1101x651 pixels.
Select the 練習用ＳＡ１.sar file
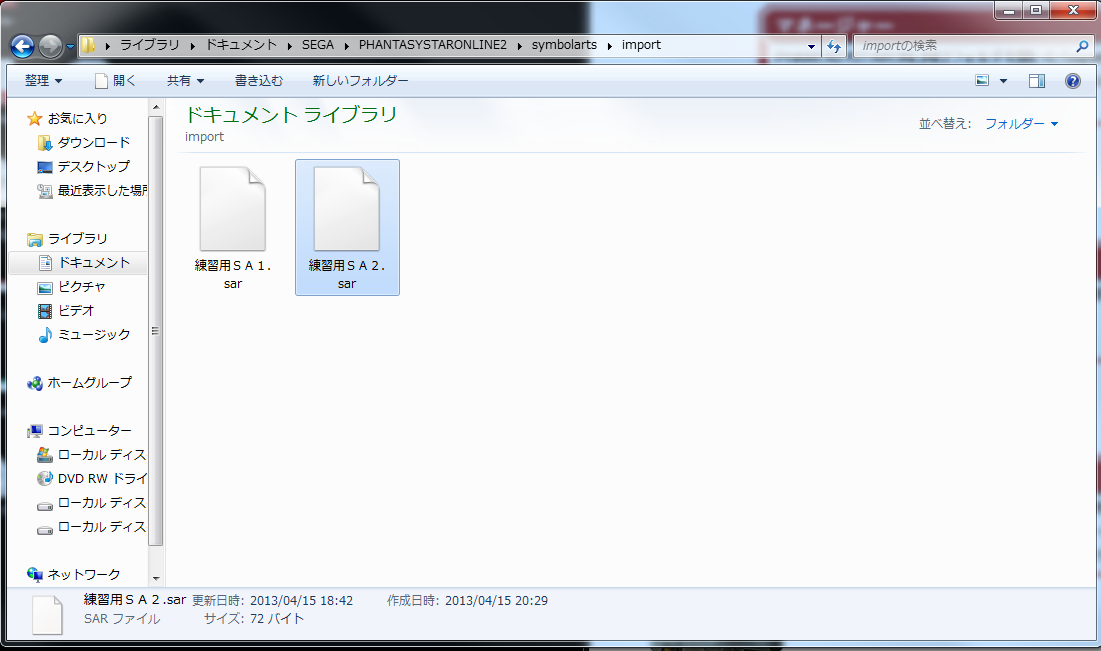click(x=232, y=228)
